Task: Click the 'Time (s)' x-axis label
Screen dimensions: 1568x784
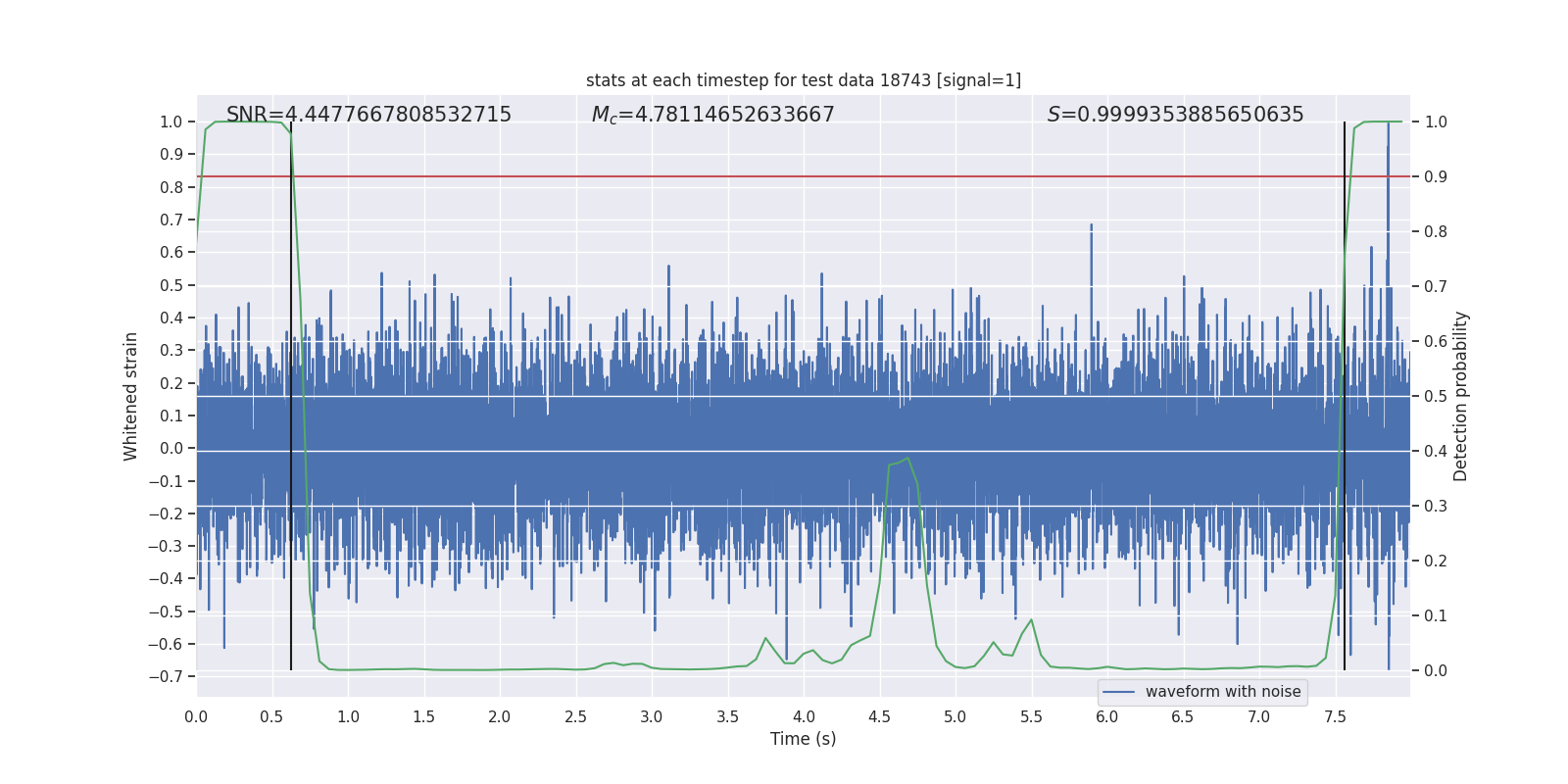Action: tap(803, 739)
